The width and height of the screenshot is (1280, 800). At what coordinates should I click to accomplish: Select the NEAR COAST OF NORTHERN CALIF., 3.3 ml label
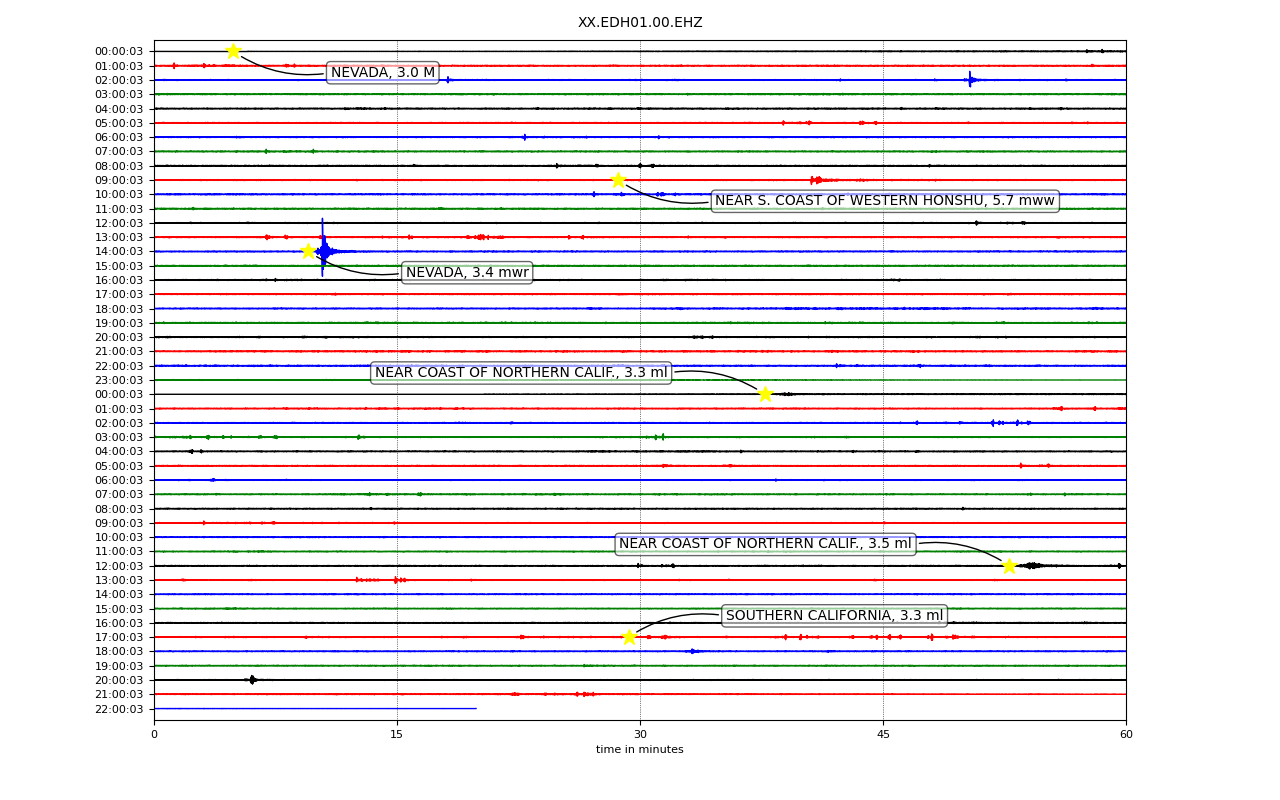[x=521, y=373]
